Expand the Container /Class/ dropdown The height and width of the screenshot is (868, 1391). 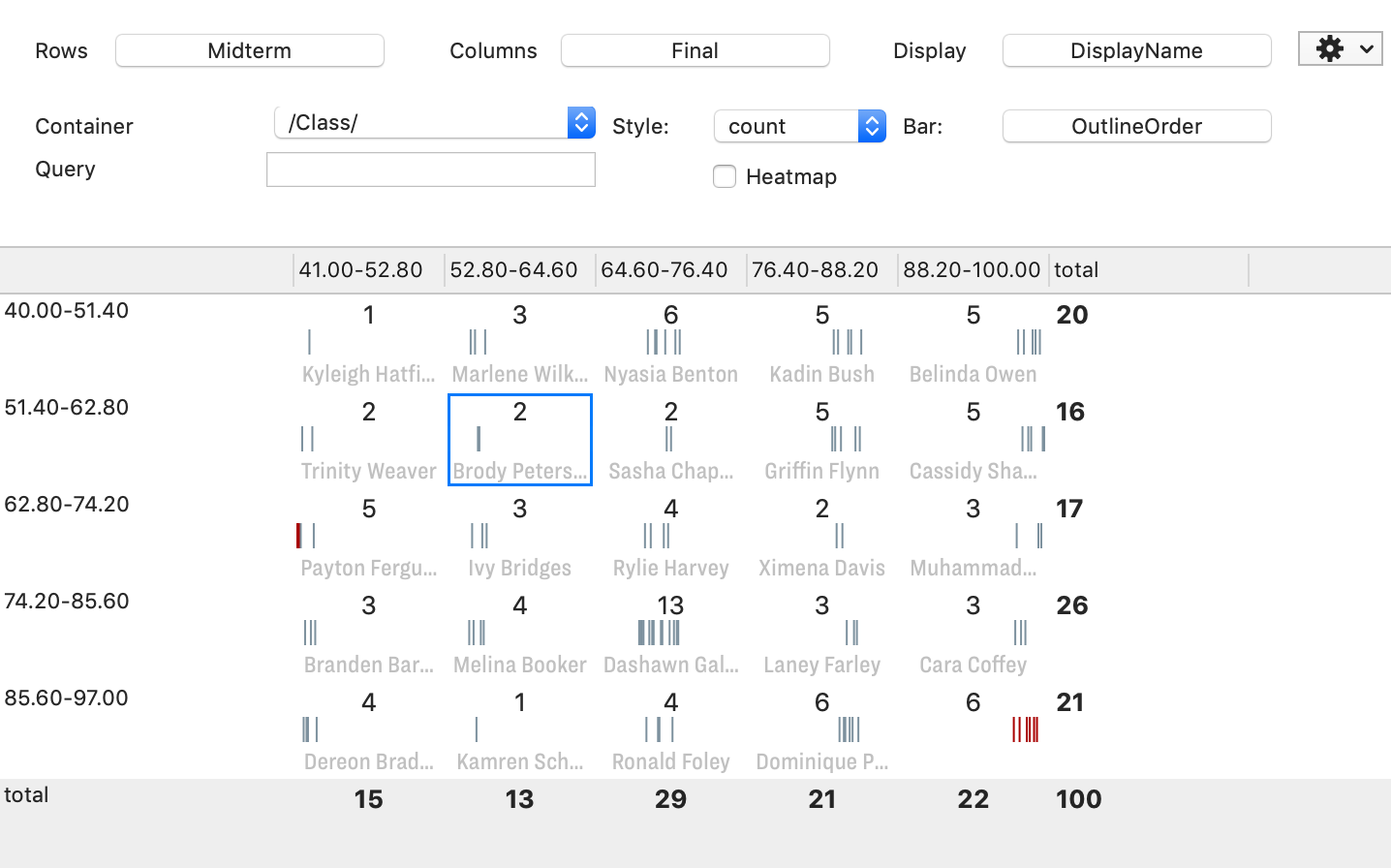pyautogui.click(x=581, y=123)
